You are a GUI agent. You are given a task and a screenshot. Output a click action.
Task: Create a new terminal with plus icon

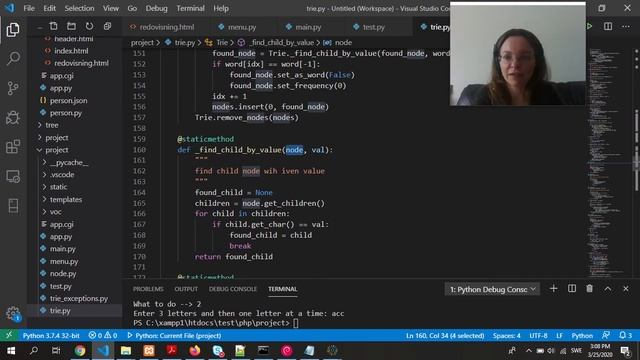tap(553, 289)
